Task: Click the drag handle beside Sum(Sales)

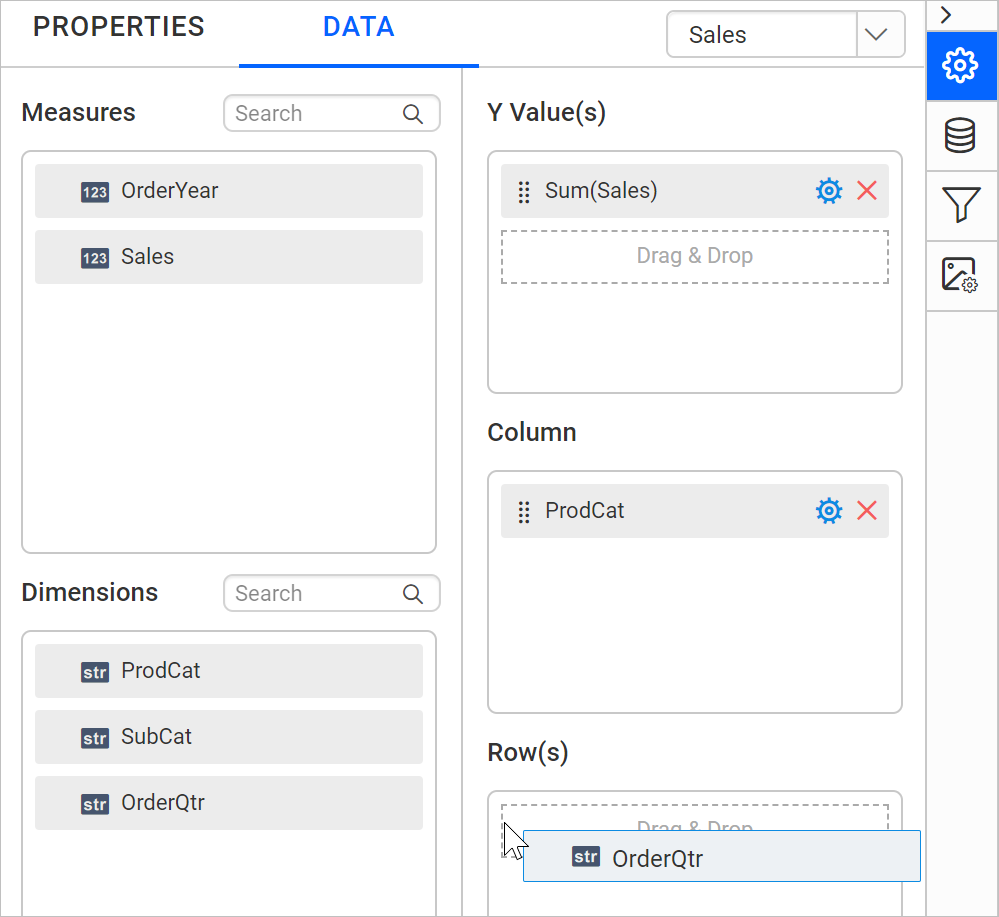Action: 523,191
